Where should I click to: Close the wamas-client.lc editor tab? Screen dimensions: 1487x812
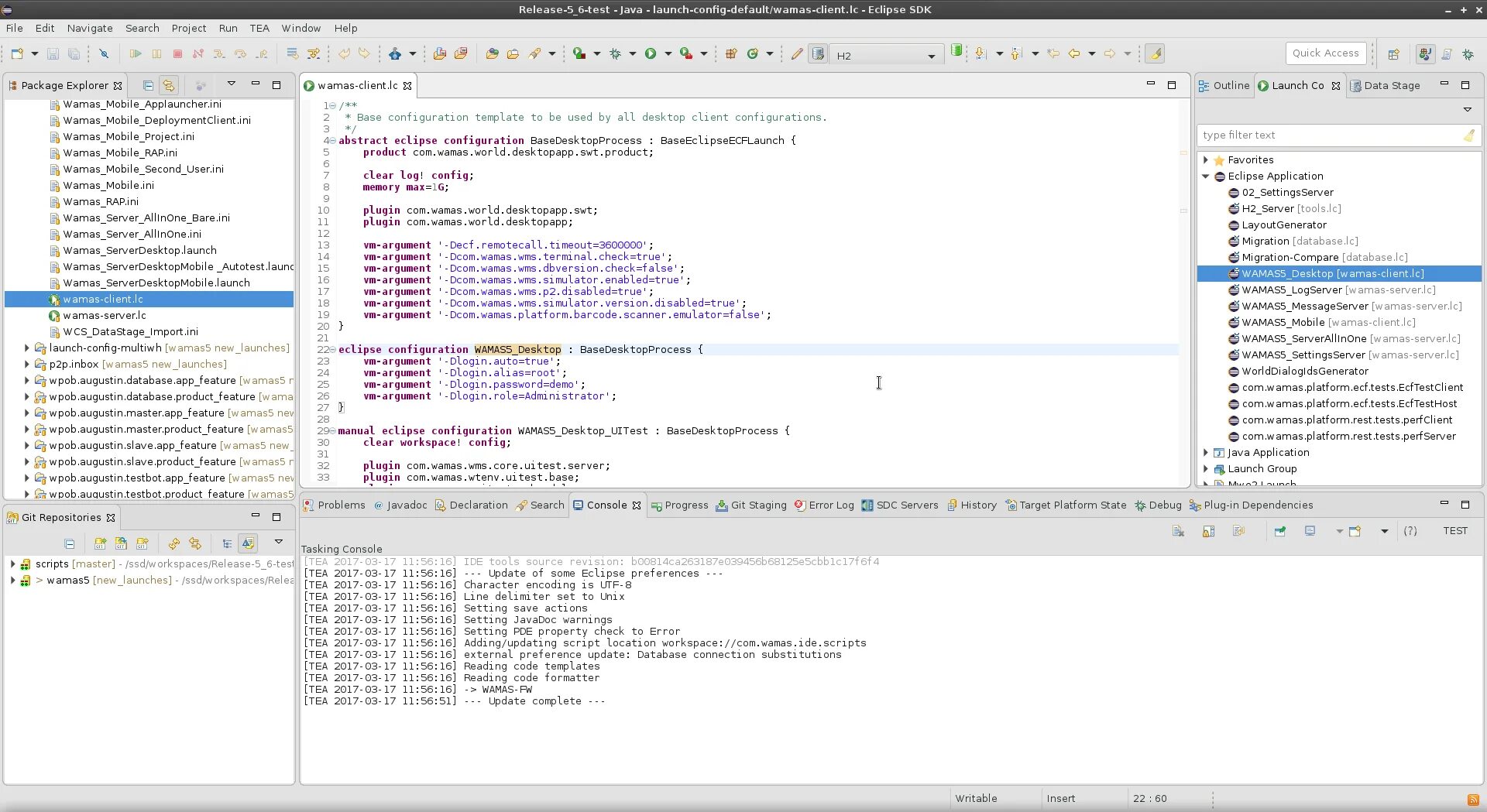tap(407, 86)
